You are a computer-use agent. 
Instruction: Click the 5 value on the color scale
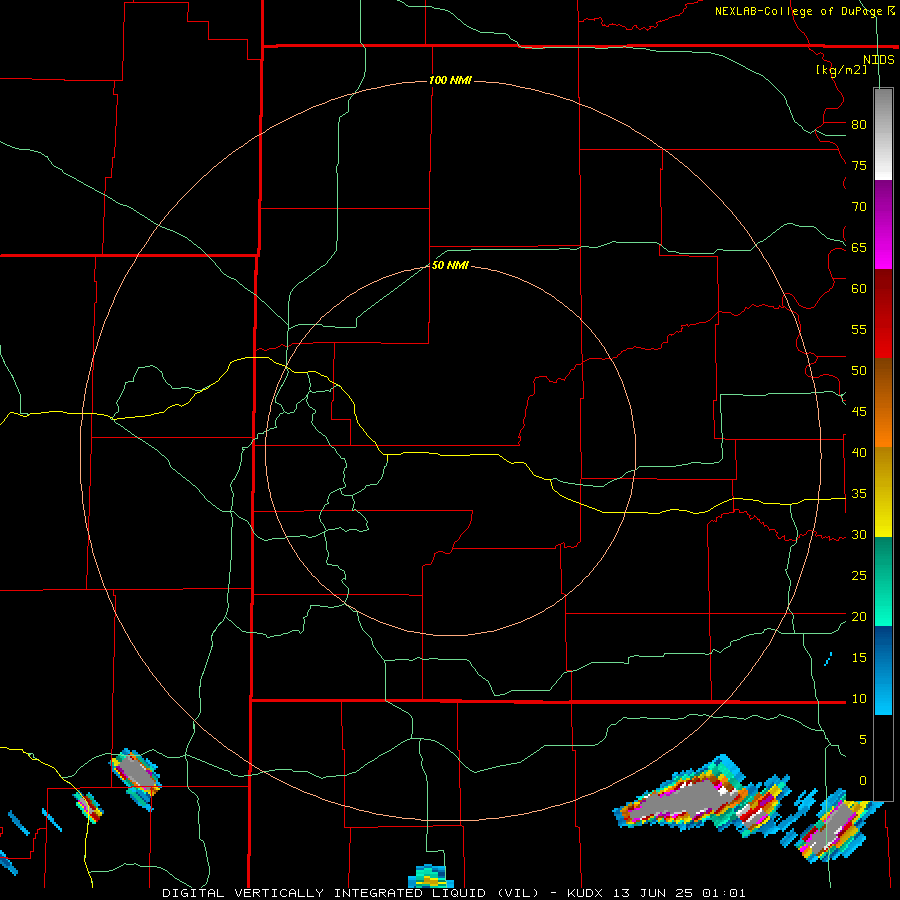coord(863,740)
